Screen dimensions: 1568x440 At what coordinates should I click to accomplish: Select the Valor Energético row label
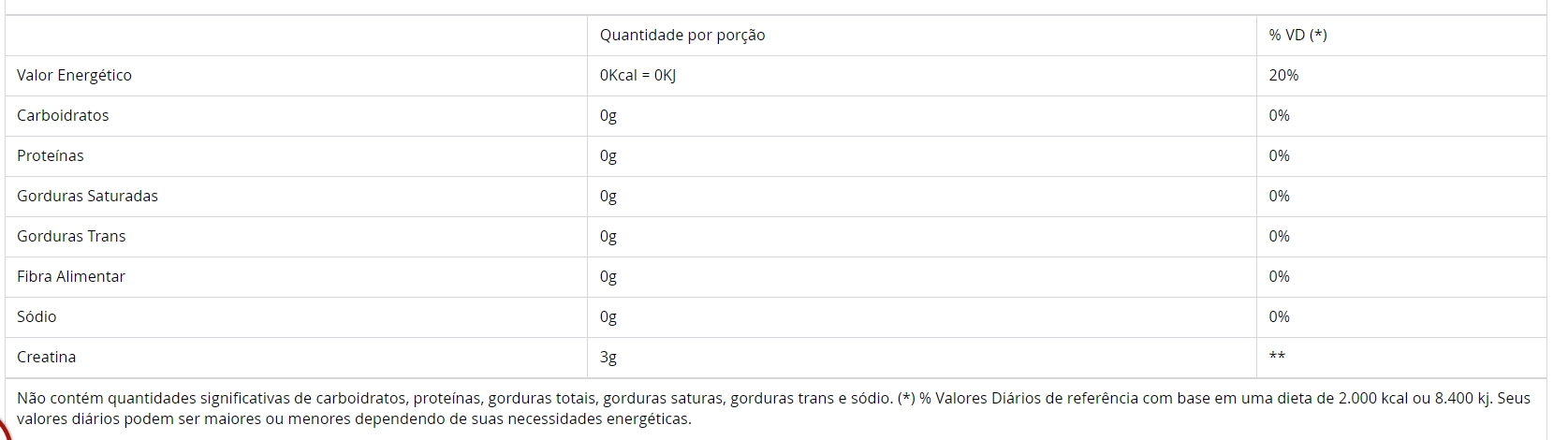pyautogui.click(x=75, y=76)
